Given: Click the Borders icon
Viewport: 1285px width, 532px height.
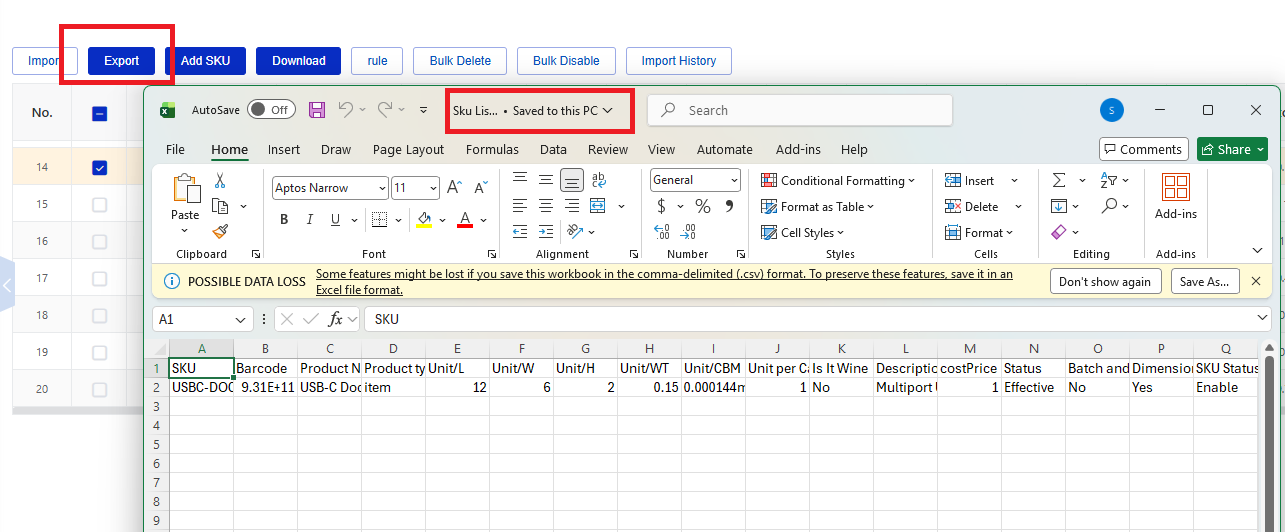Looking at the screenshot, I should (379, 220).
